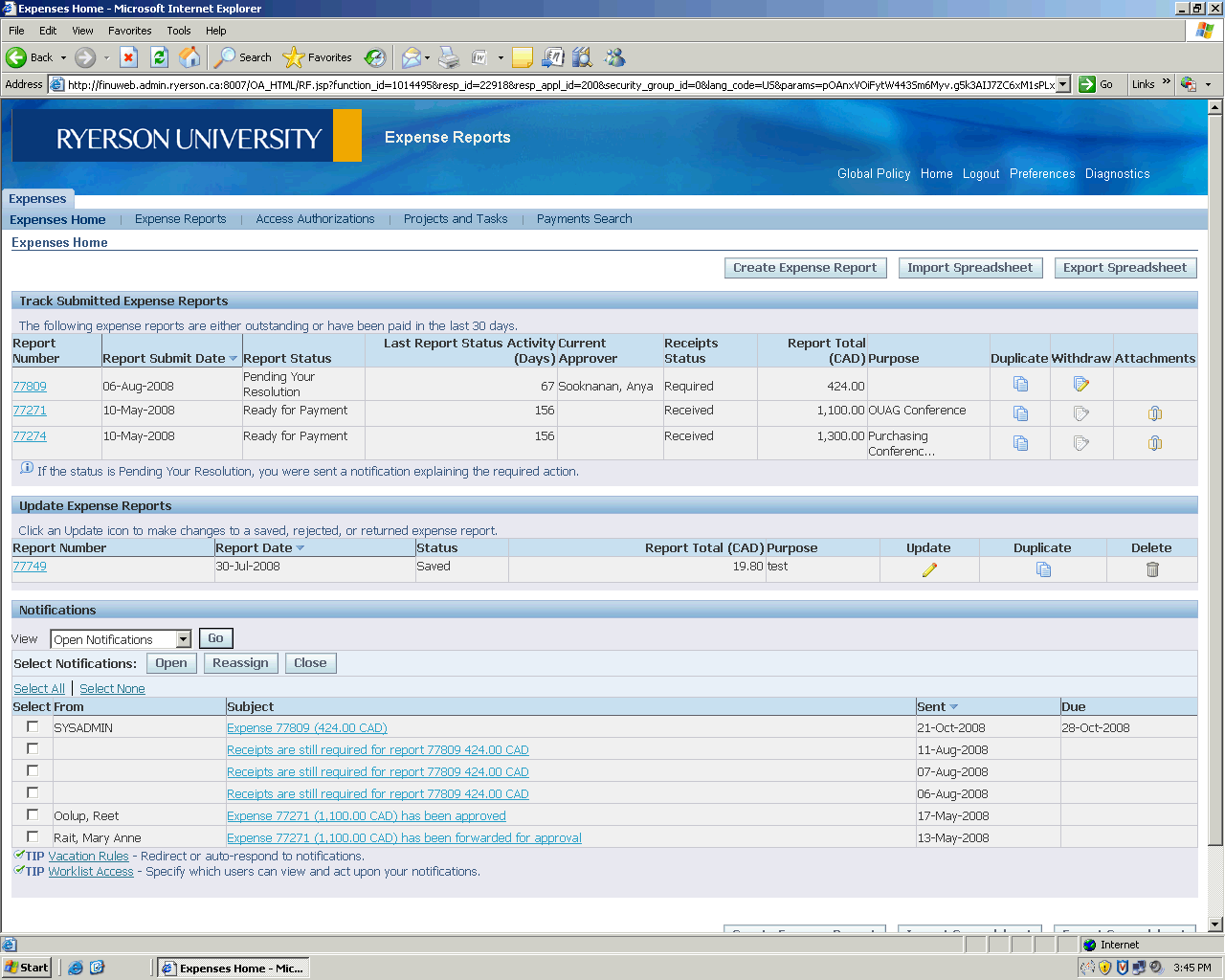Screen dimensions: 1225x980
Task: Open the Favorites menu in menu bar
Action: pyautogui.click(x=129, y=31)
